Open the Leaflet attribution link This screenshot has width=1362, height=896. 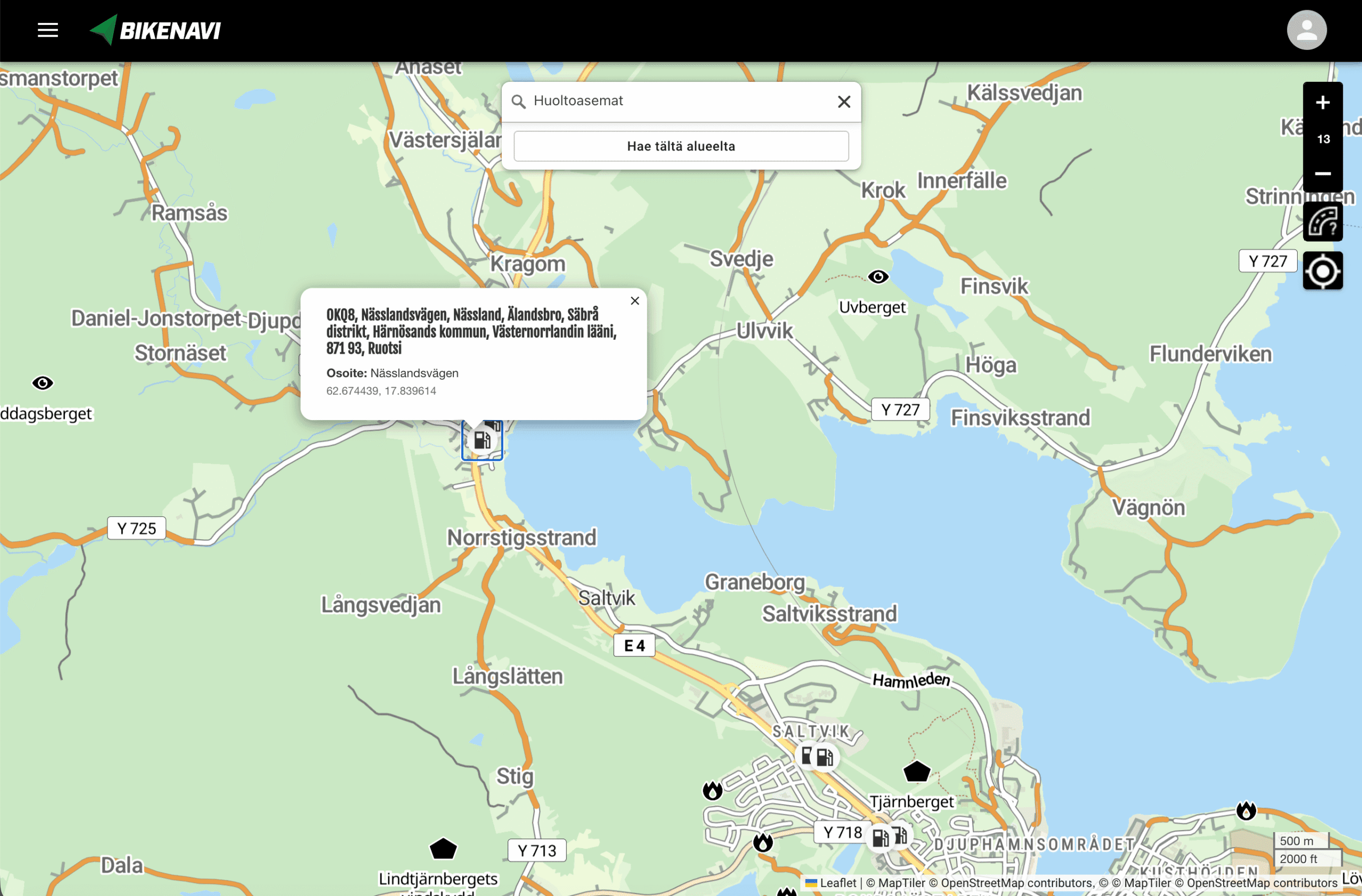pos(838,883)
